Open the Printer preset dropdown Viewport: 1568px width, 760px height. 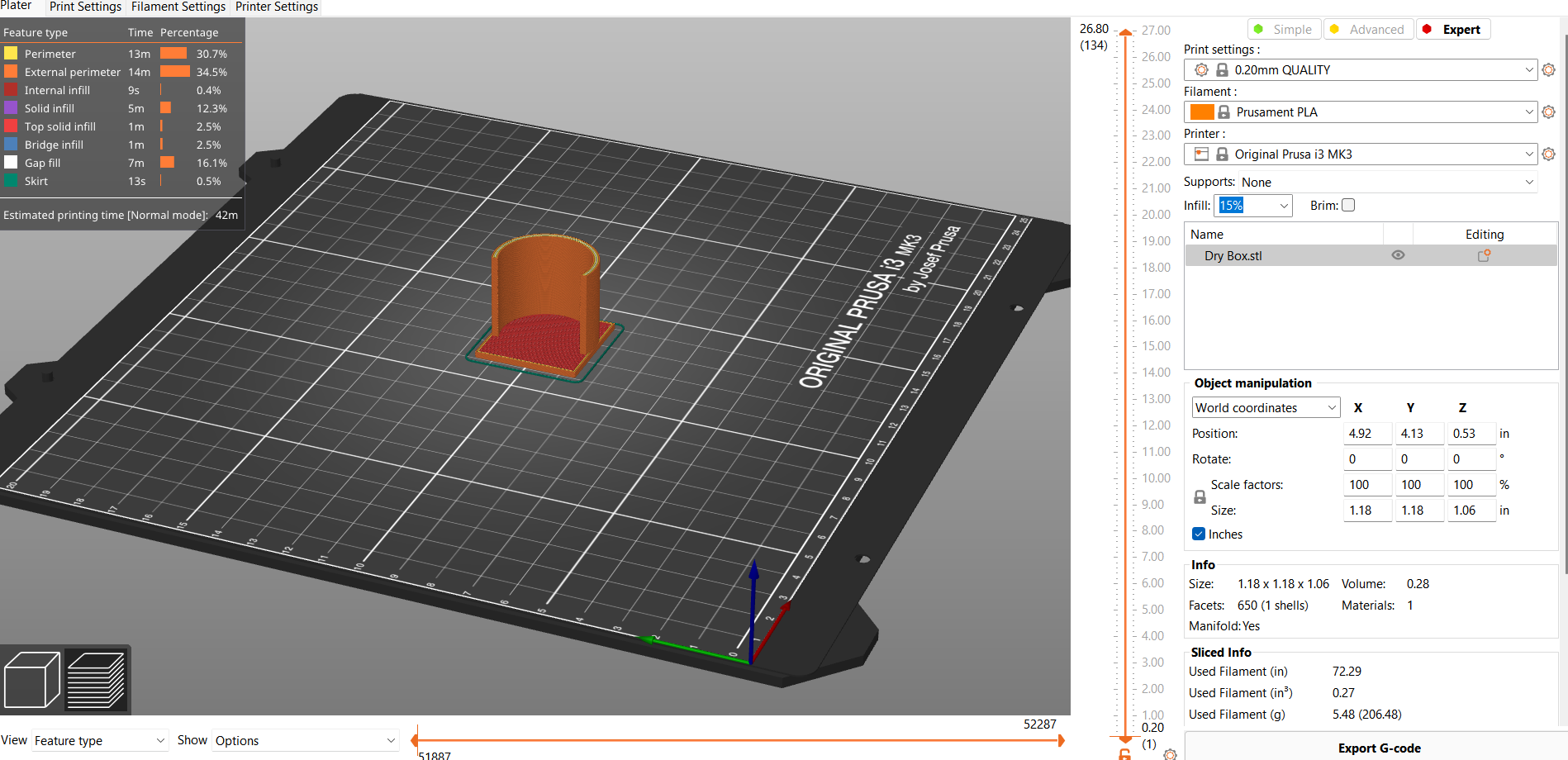1360,154
